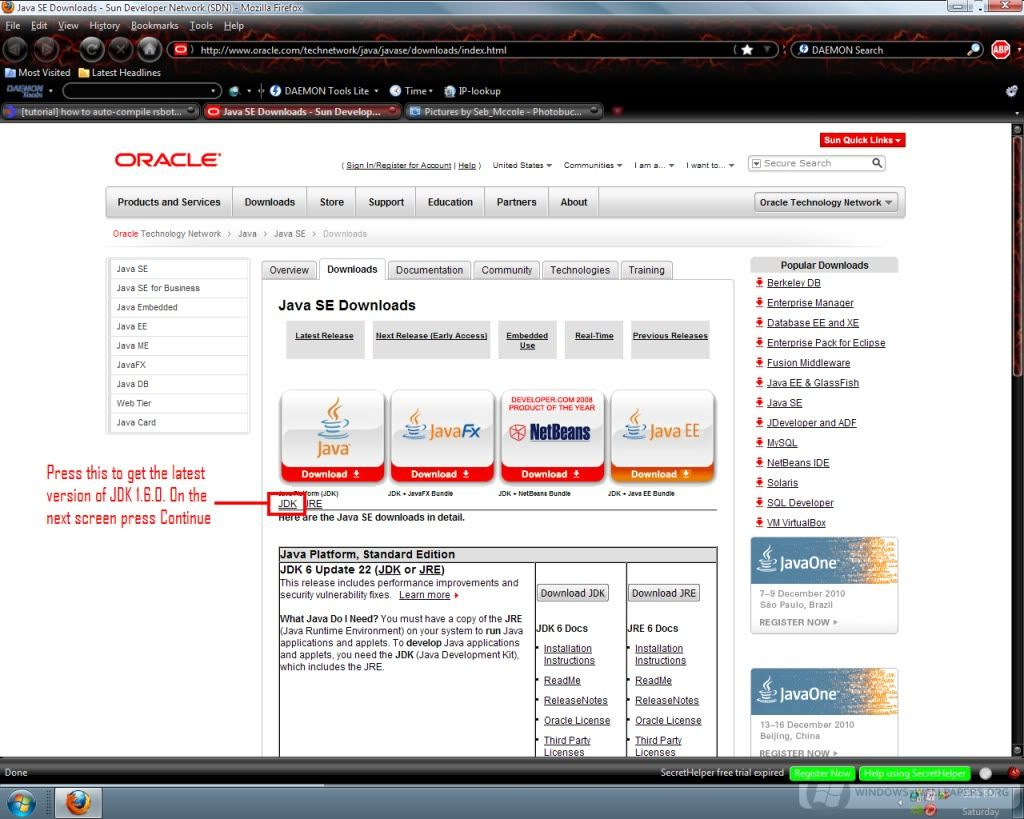1024x819 pixels.
Task: Expand the 'I want to...' dropdown
Action: (710, 165)
